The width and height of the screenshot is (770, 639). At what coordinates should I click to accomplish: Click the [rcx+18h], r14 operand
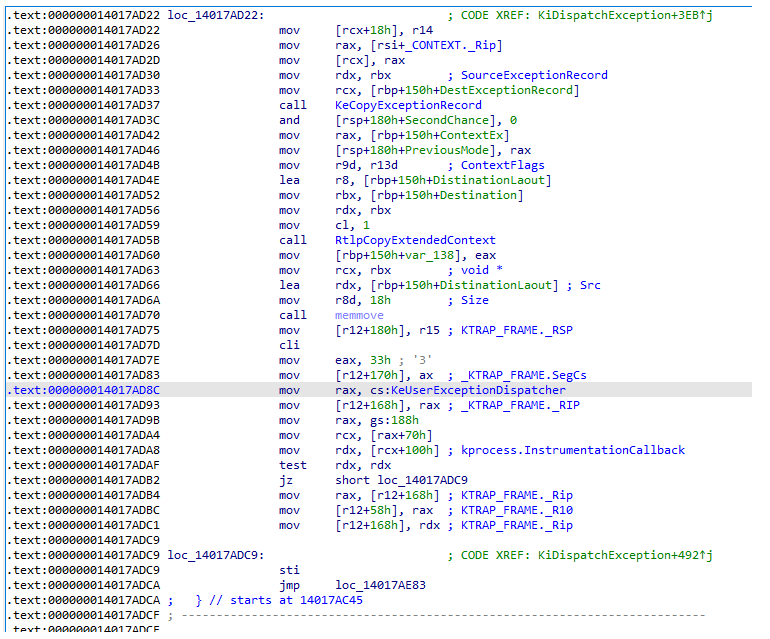(x=384, y=30)
